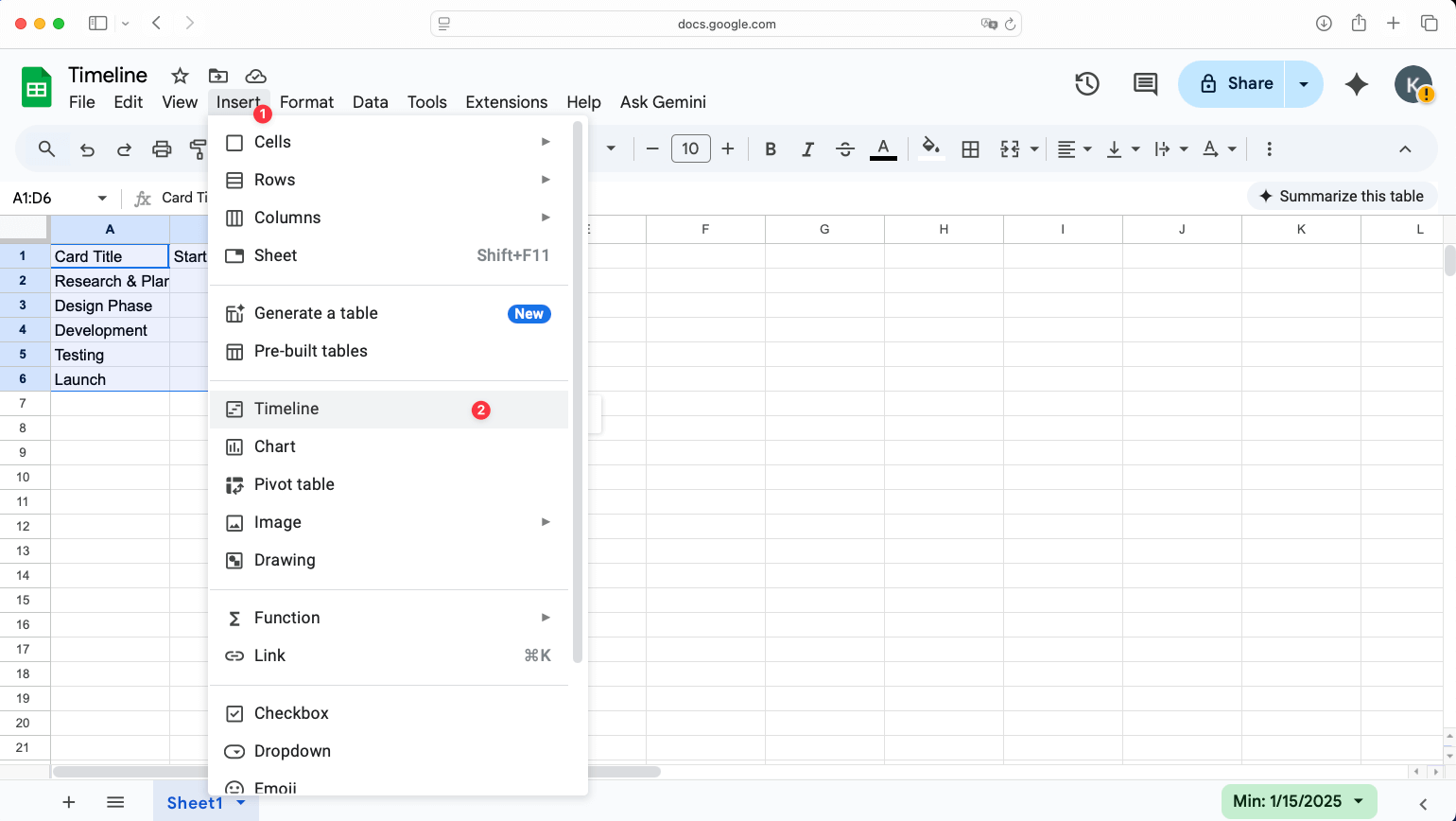
Task: Click the Print icon
Action: pyautogui.click(x=162, y=148)
